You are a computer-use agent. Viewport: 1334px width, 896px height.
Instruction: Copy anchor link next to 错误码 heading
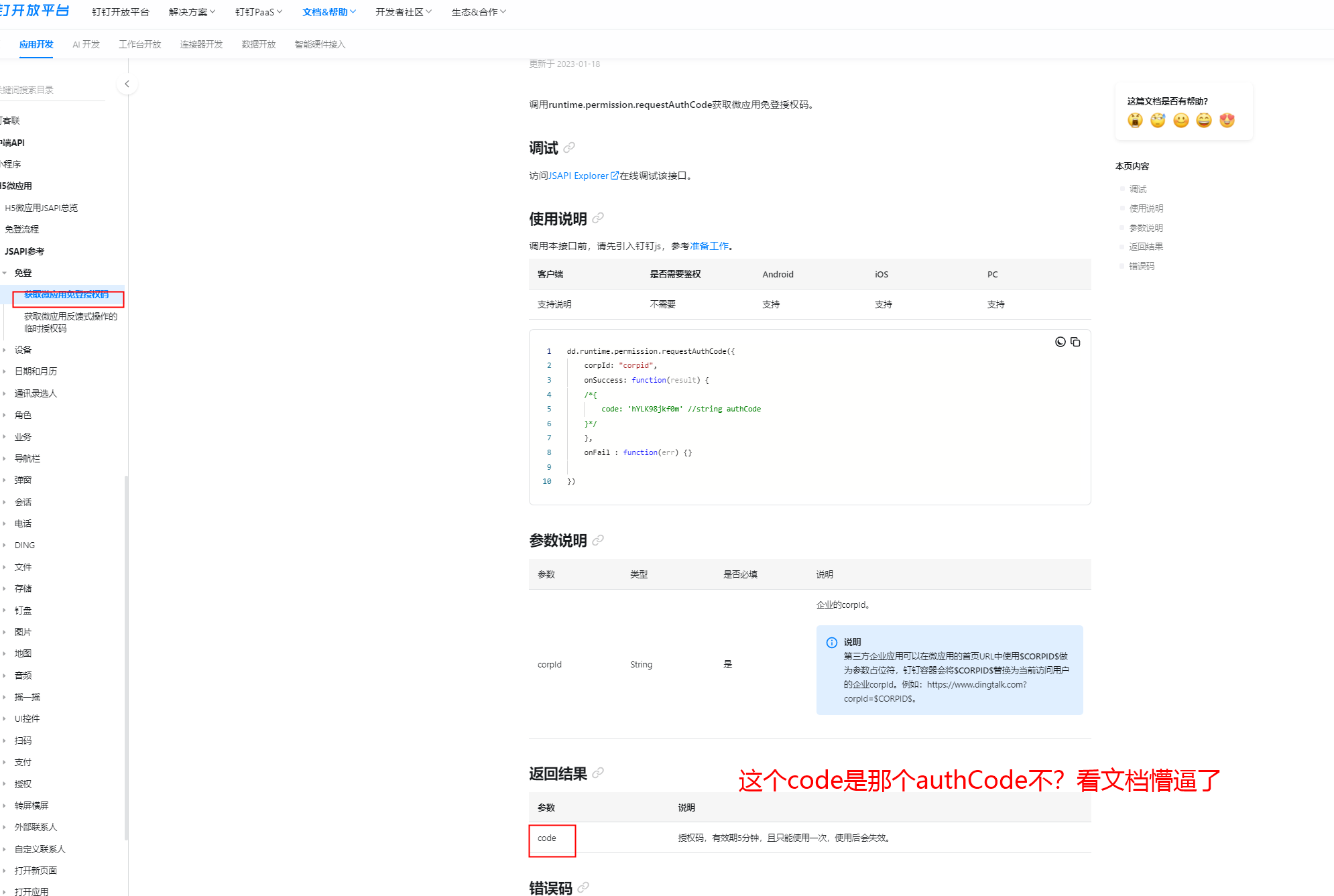pos(583,887)
